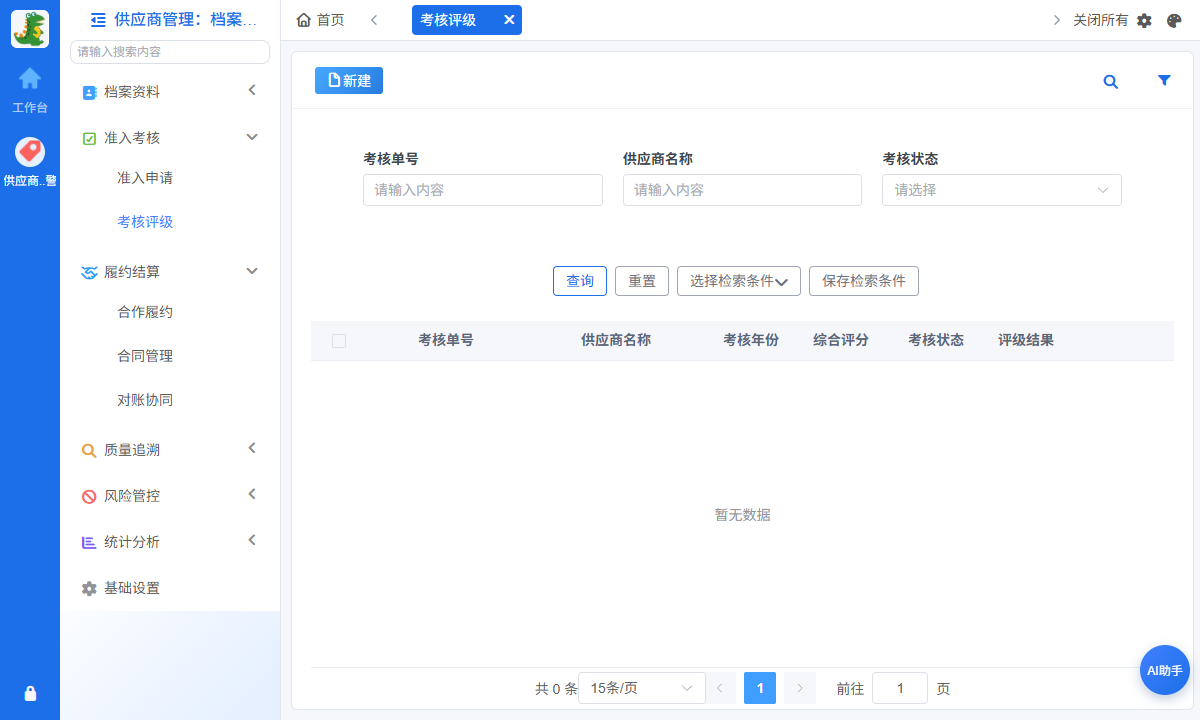Click the 考核年份 column header
This screenshot has height=720, width=1200.
[x=751, y=340]
